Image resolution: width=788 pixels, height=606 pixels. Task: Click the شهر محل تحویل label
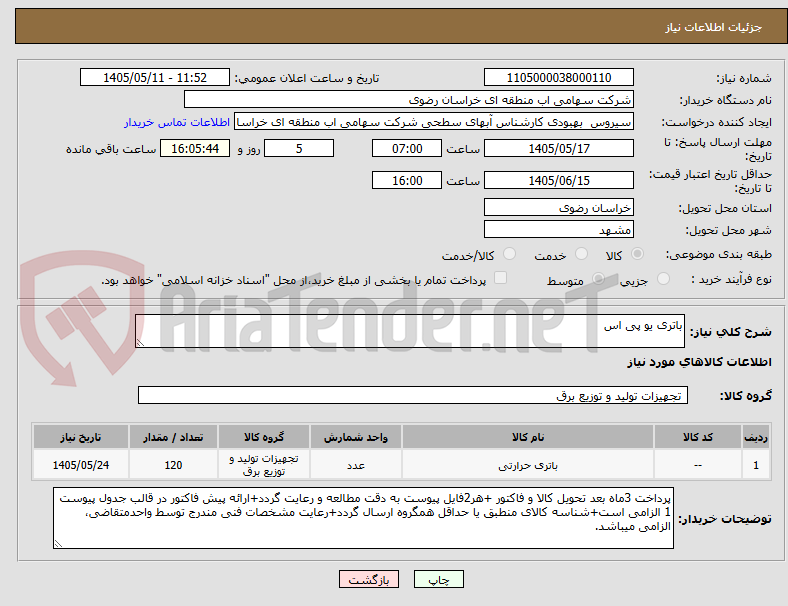pos(729,230)
